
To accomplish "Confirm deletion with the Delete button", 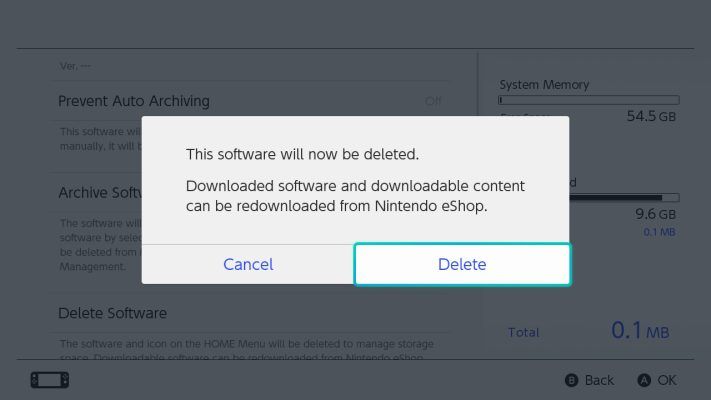I will coord(462,264).
